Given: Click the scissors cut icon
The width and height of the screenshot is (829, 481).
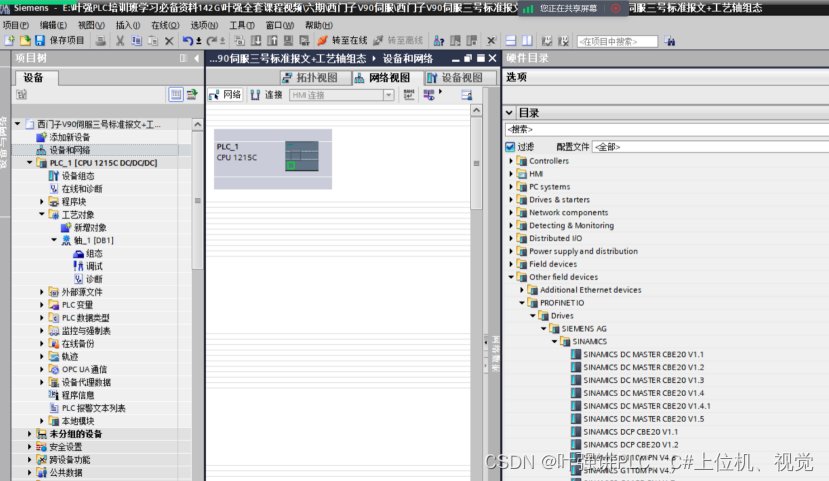Looking at the screenshot, I should tap(120, 40).
